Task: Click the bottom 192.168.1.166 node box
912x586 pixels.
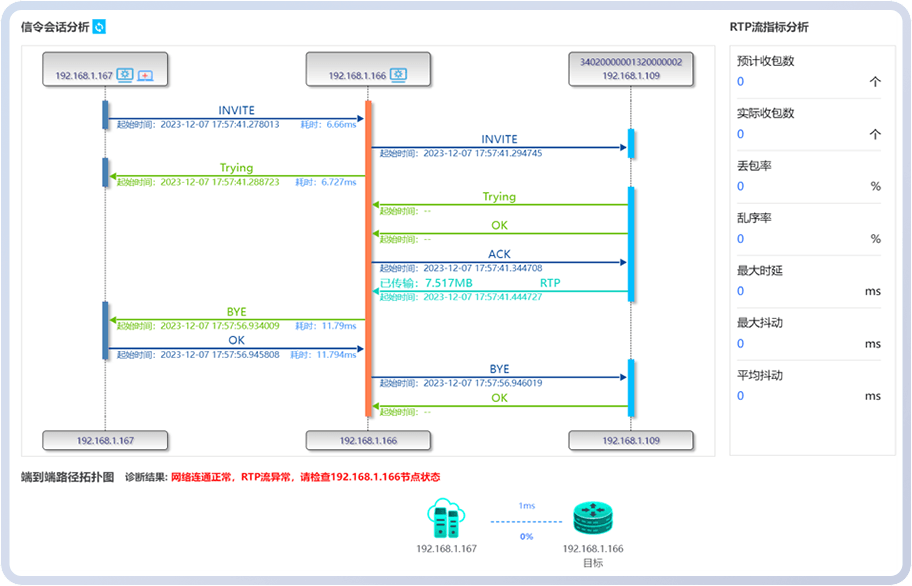Action: point(369,440)
